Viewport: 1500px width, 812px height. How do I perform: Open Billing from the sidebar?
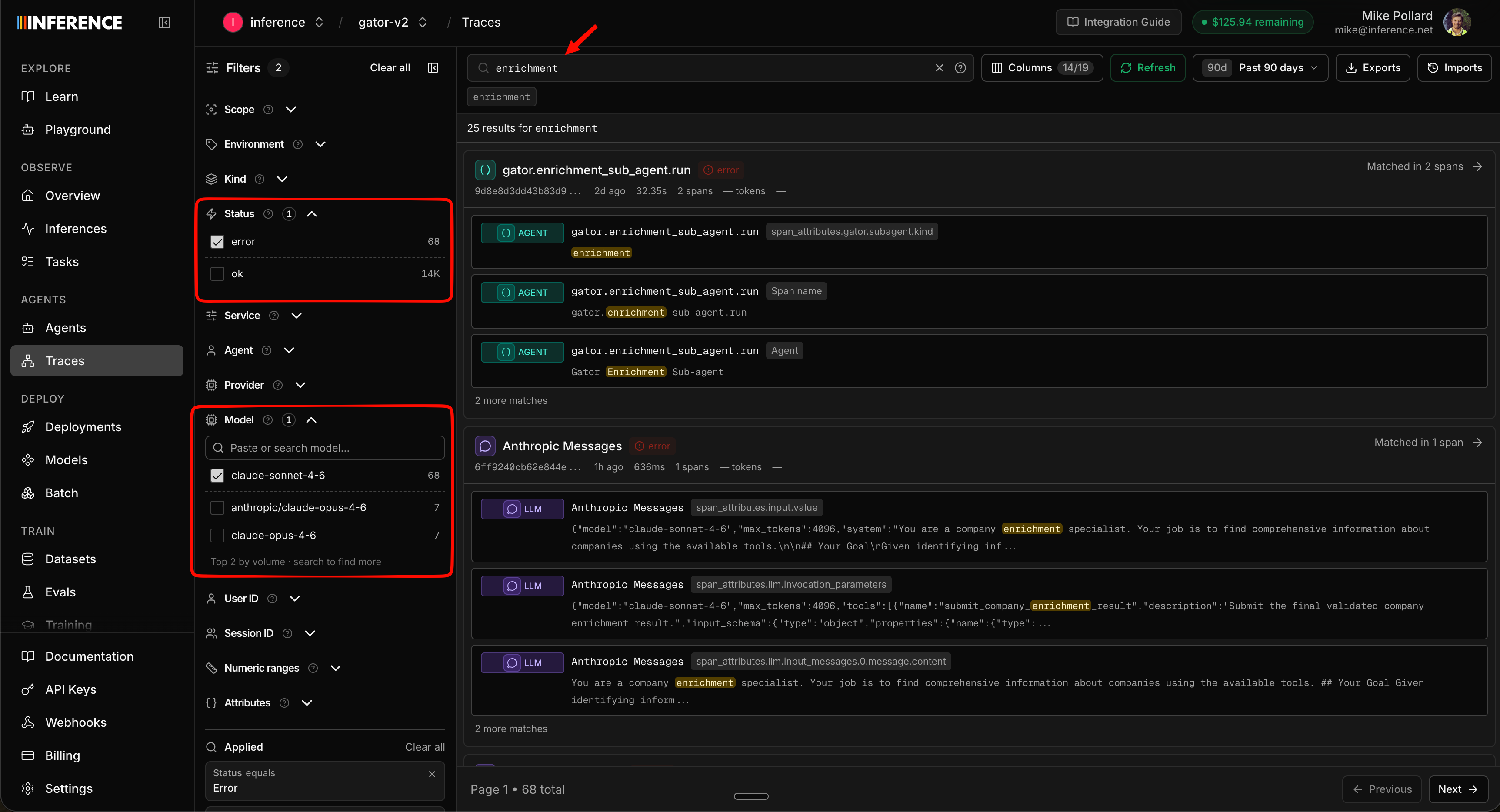tap(97, 755)
